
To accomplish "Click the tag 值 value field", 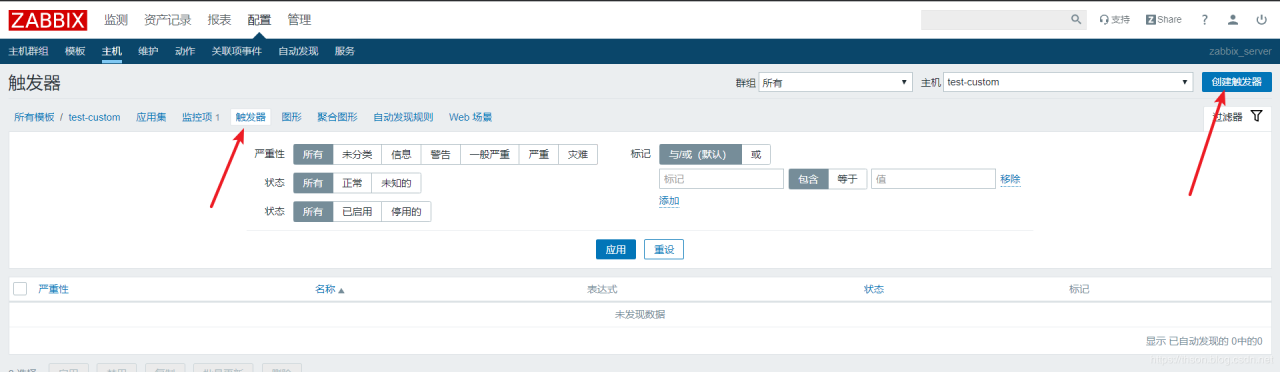I will pos(933,179).
